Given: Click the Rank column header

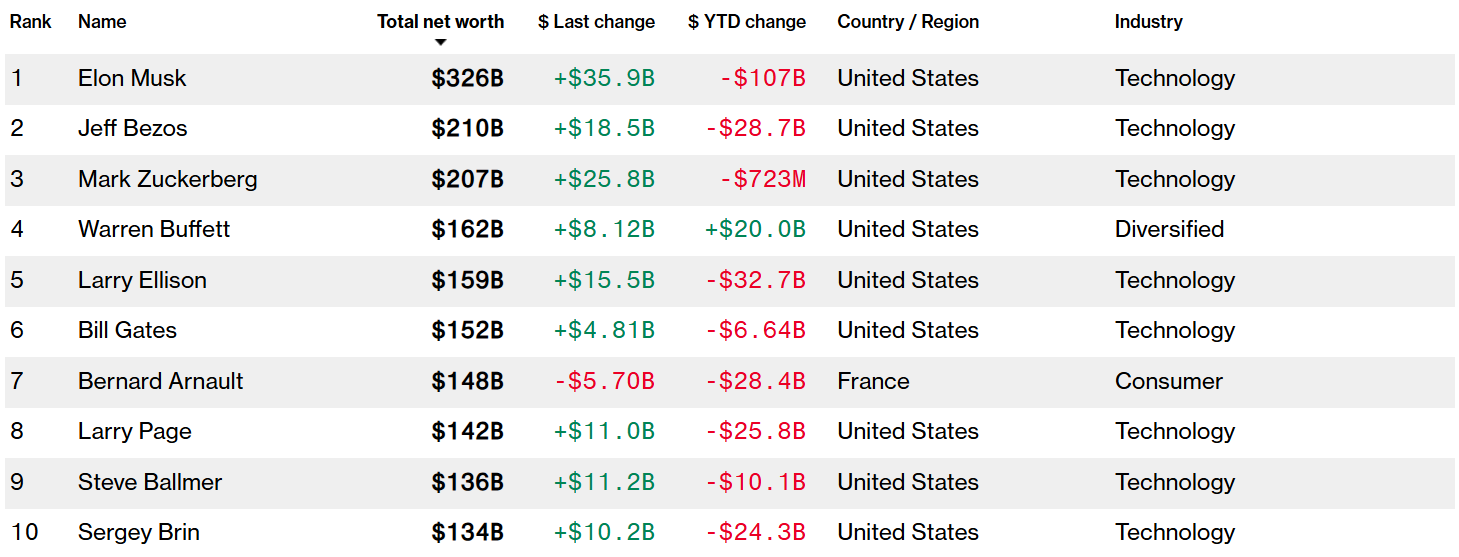Looking at the screenshot, I should pyautogui.click(x=31, y=21).
